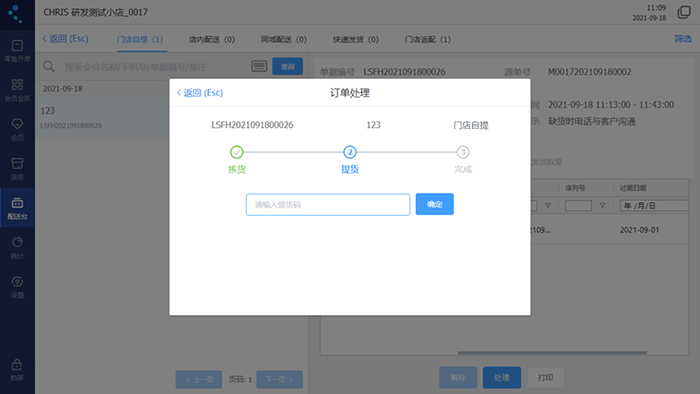The height and width of the screenshot is (394, 700).
Task: Click the 过期日期 column header
Action: point(633,188)
